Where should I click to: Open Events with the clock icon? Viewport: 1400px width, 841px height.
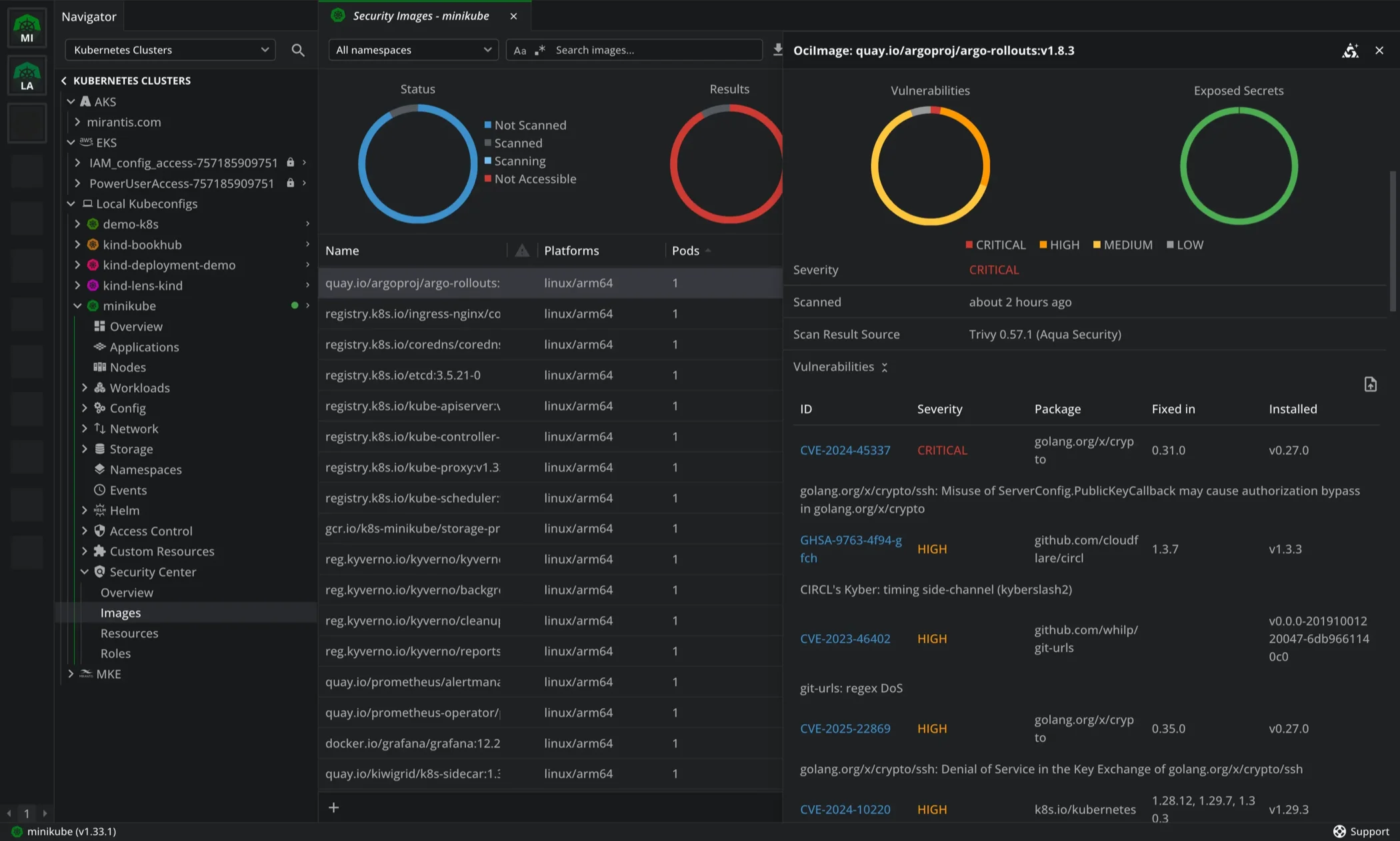click(99, 490)
